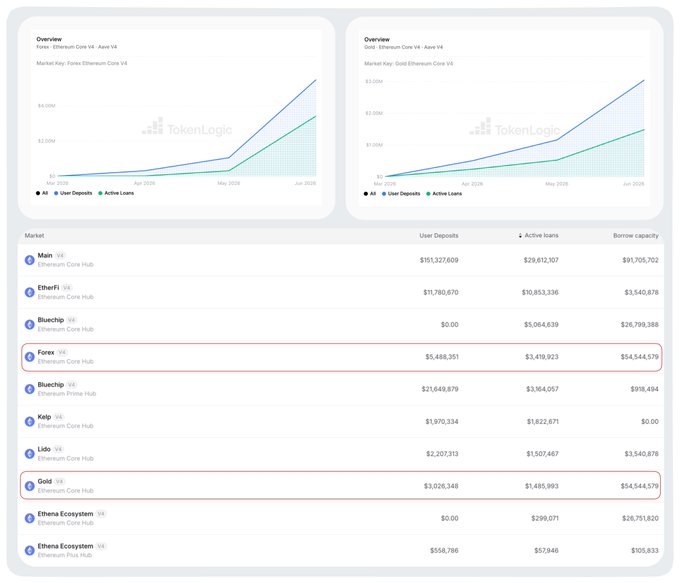The width and height of the screenshot is (680, 583).
Task: Open the EtherFi market name
Action: 48,288
